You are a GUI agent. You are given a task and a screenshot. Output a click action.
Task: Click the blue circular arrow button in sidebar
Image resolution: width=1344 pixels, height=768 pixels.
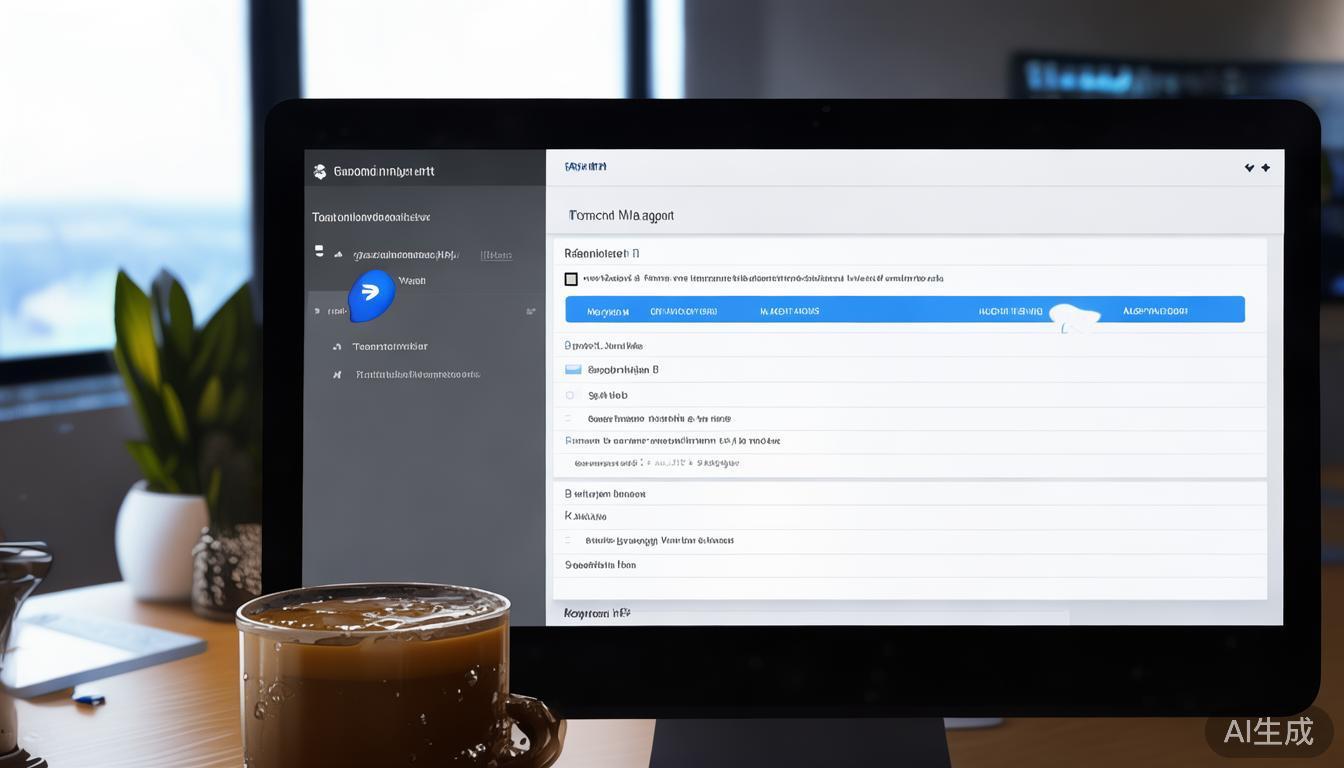click(x=371, y=294)
